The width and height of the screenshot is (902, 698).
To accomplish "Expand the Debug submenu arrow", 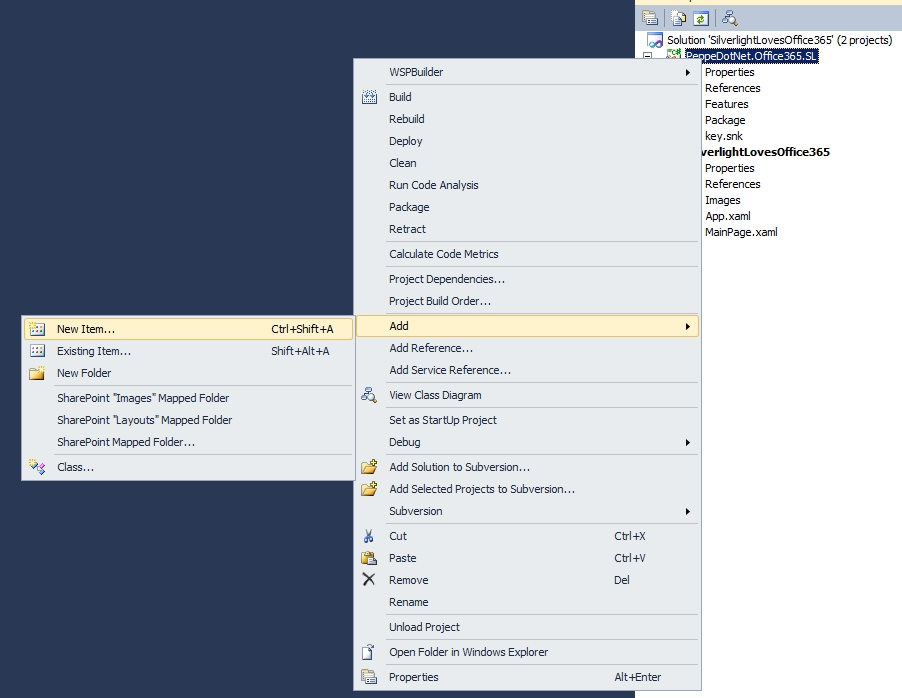I will pyautogui.click(x=687, y=442).
